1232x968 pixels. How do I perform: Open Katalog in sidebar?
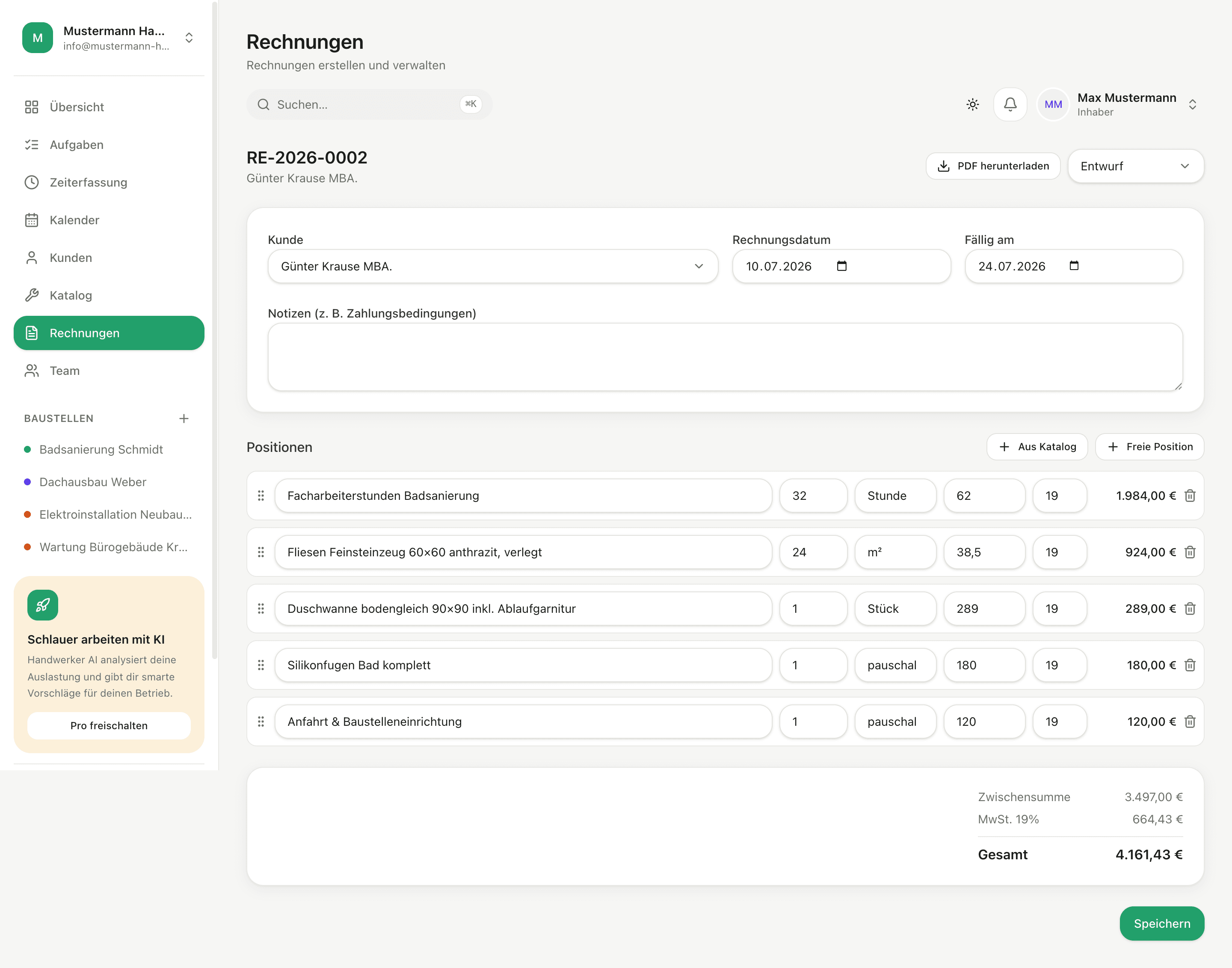(109, 295)
